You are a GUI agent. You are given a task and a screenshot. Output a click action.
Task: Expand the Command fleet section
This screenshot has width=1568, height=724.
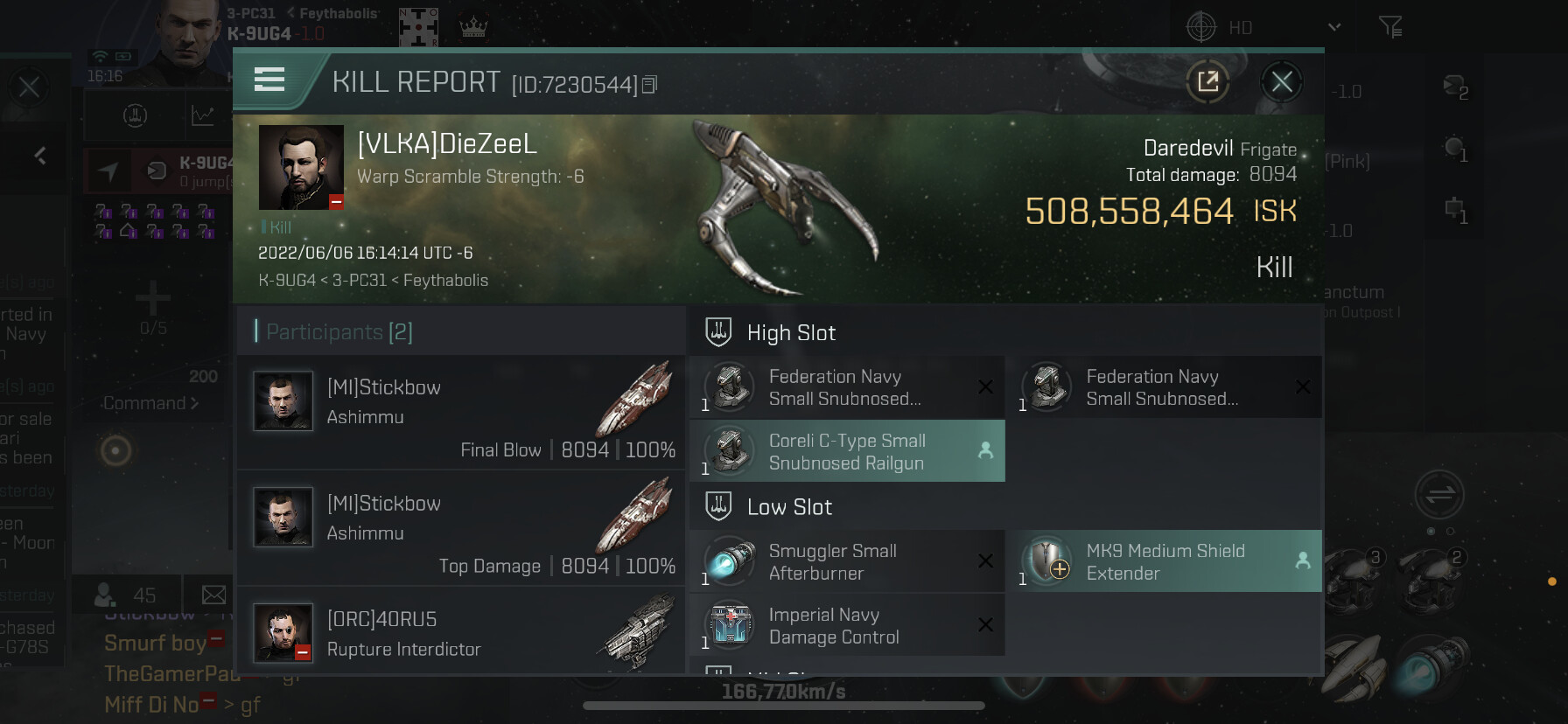coord(150,403)
